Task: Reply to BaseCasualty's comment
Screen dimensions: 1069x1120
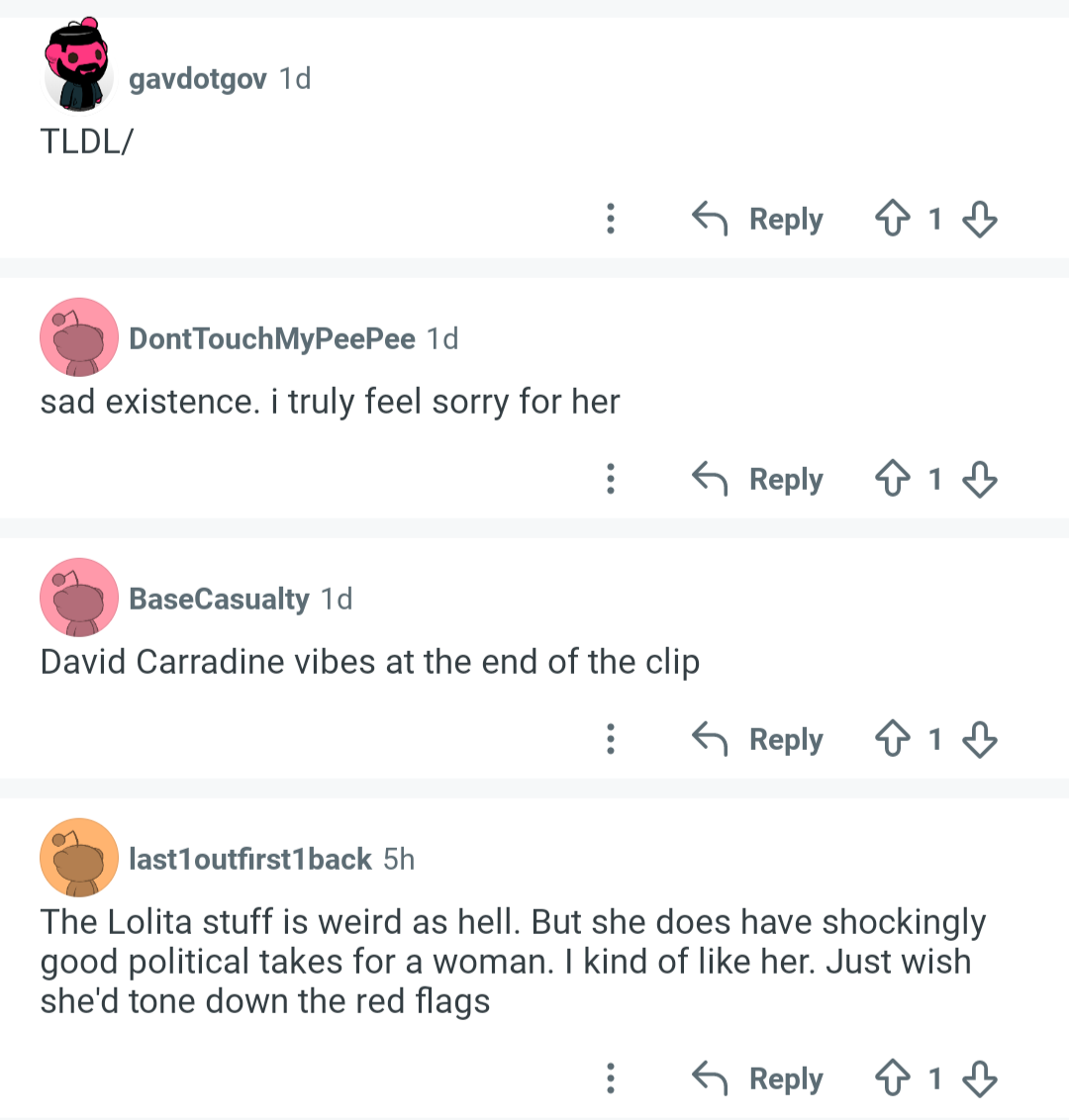Action: click(757, 738)
